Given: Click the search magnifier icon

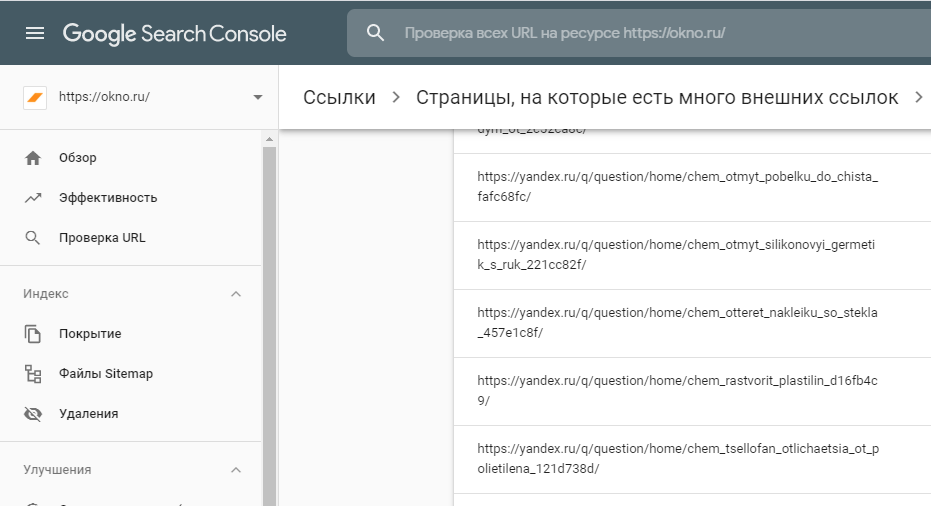Looking at the screenshot, I should [x=375, y=33].
